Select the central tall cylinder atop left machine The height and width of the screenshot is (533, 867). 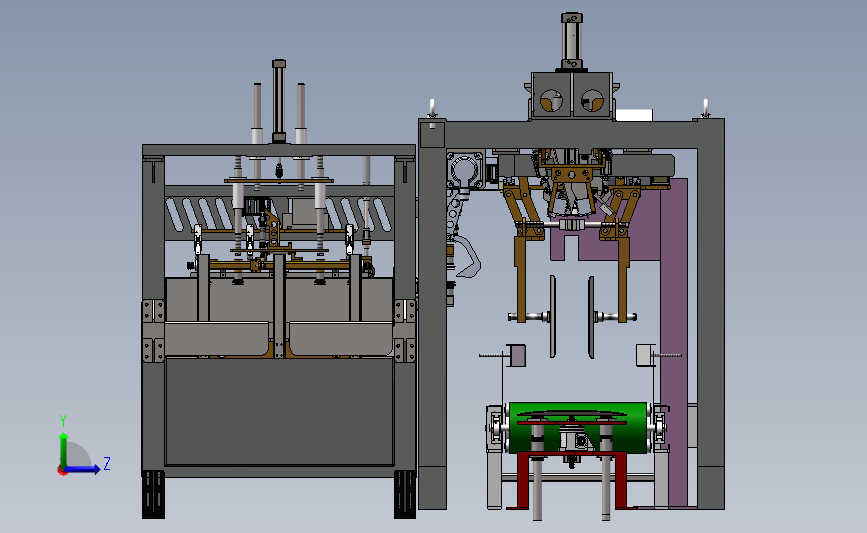[x=279, y=101]
